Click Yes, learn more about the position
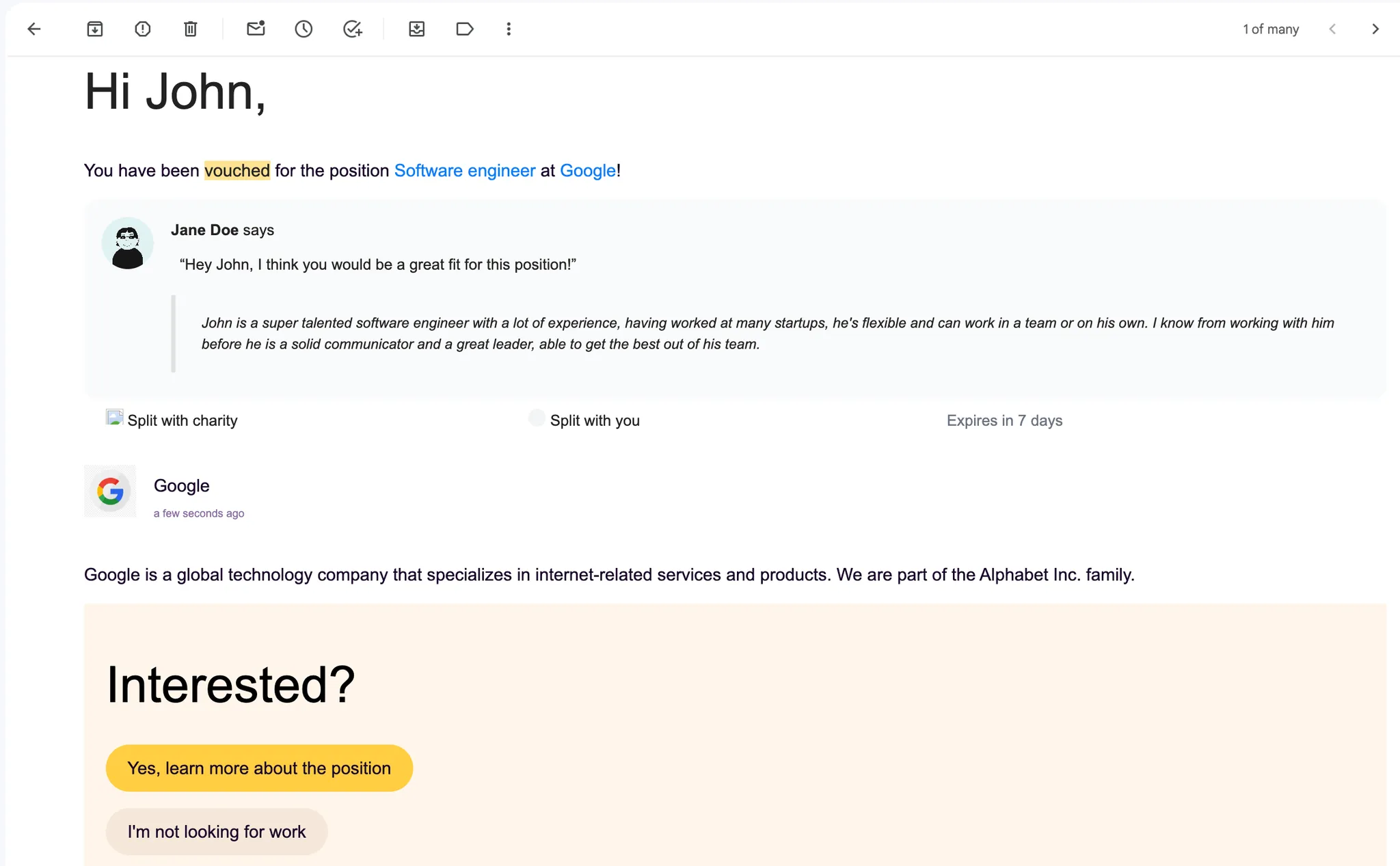Viewport: 1400px width, 866px height. [259, 768]
